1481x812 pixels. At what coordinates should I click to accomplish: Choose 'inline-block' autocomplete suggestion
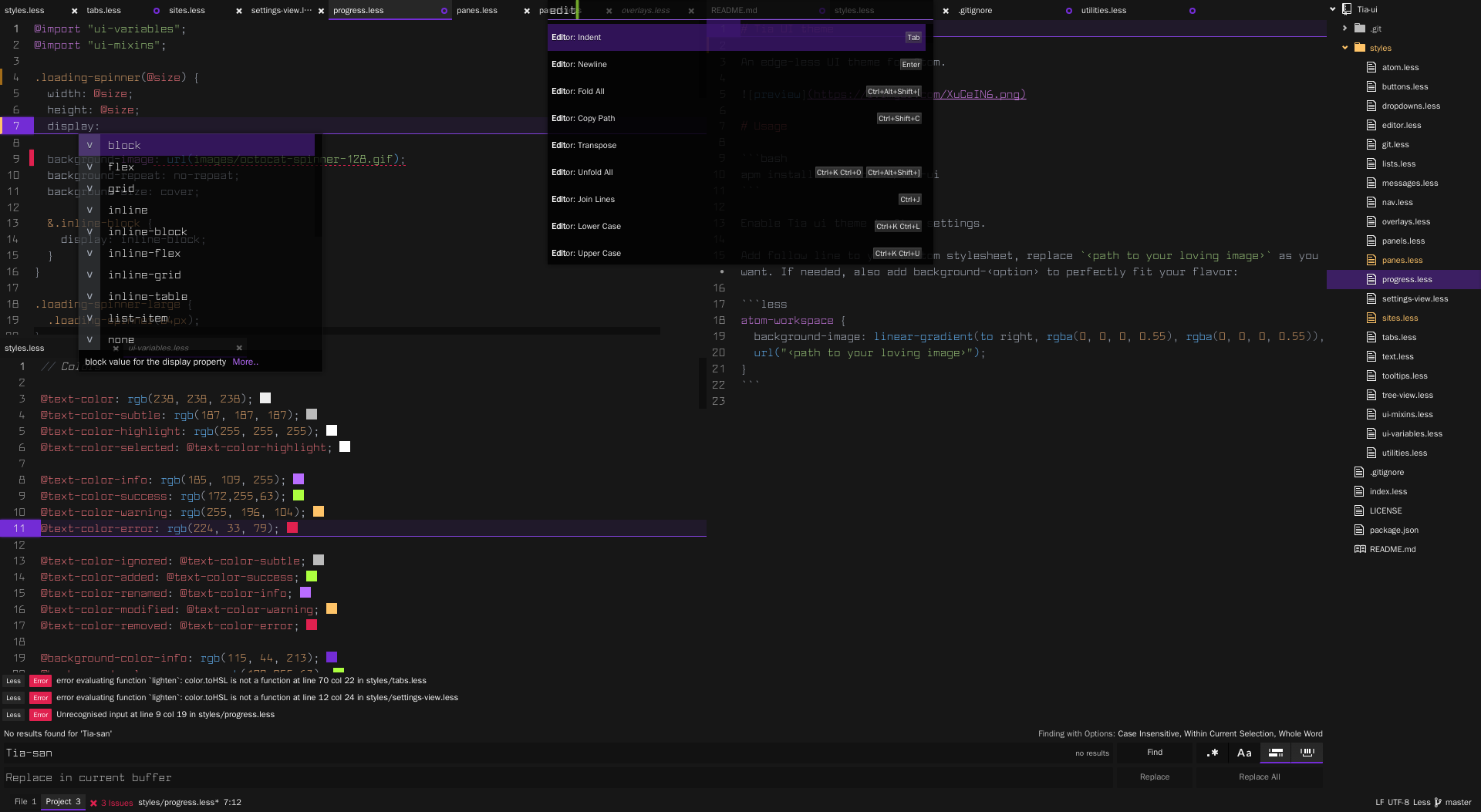pyautogui.click(x=197, y=231)
